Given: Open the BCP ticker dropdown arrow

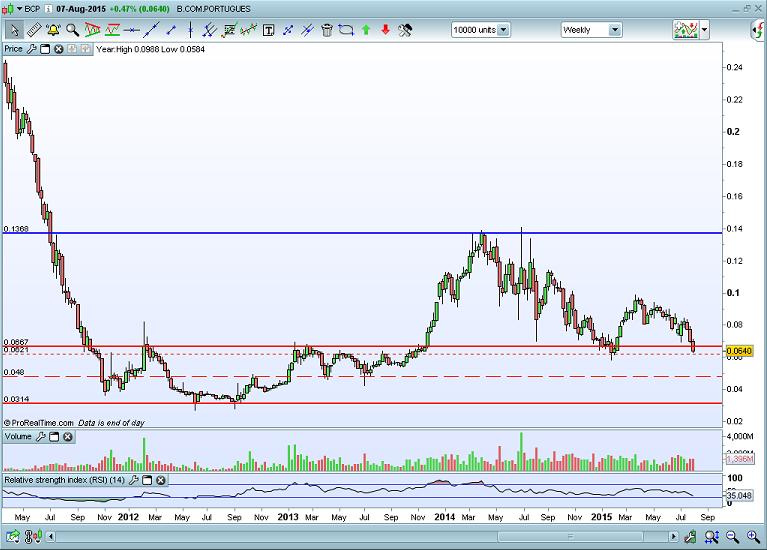Looking at the screenshot, I should 20,9.
